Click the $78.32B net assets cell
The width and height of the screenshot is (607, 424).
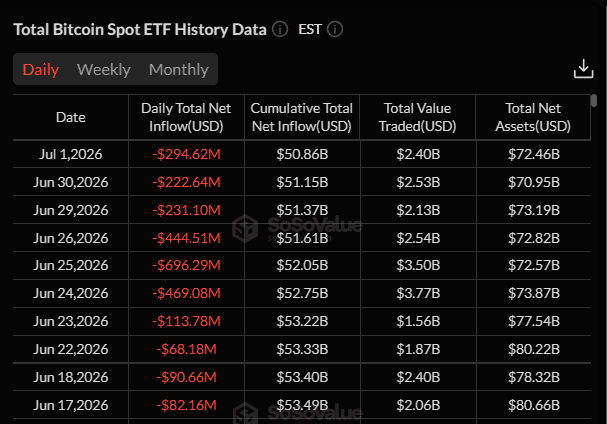pyautogui.click(x=534, y=377)
